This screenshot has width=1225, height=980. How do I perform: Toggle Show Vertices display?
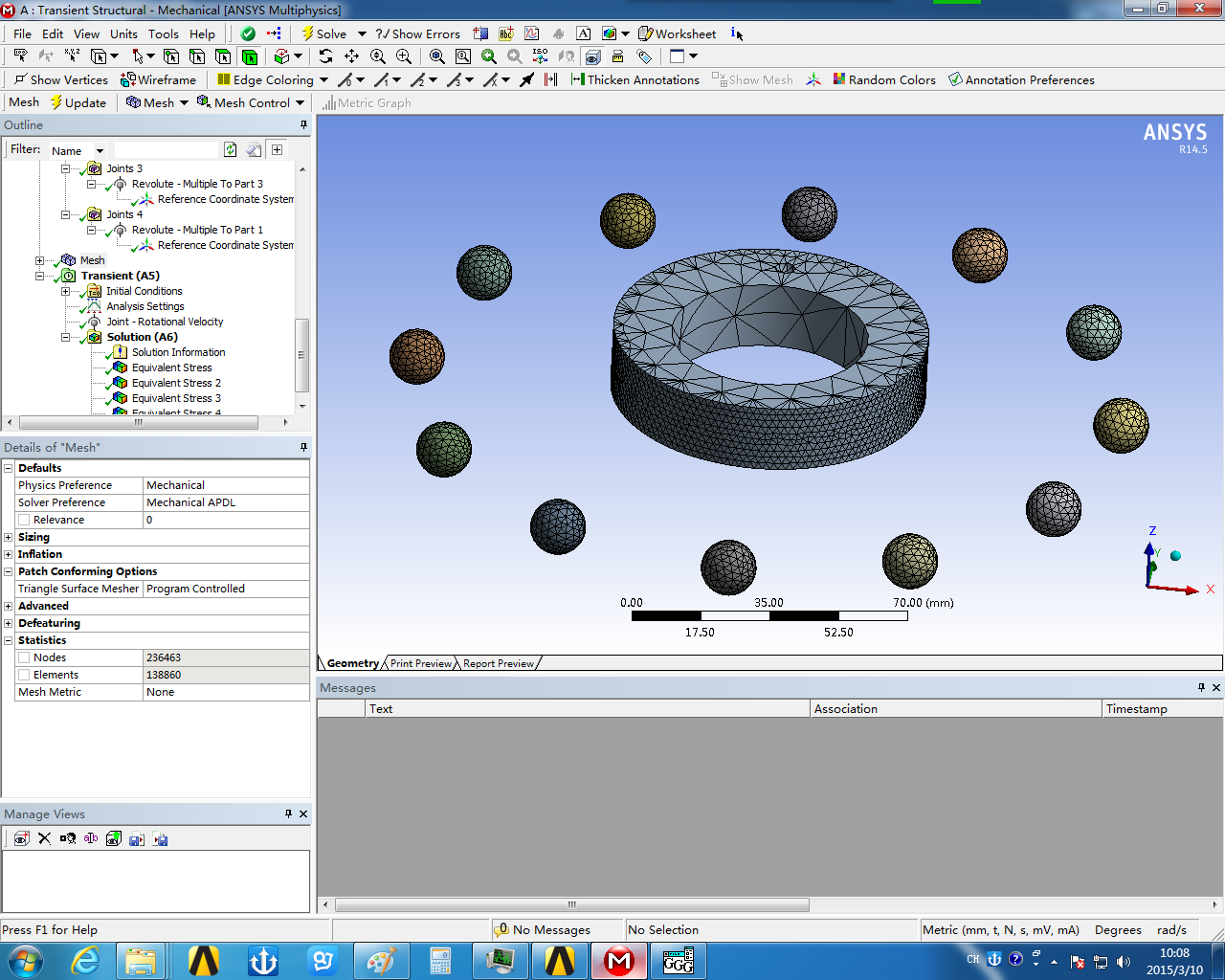tap(60, 79)
